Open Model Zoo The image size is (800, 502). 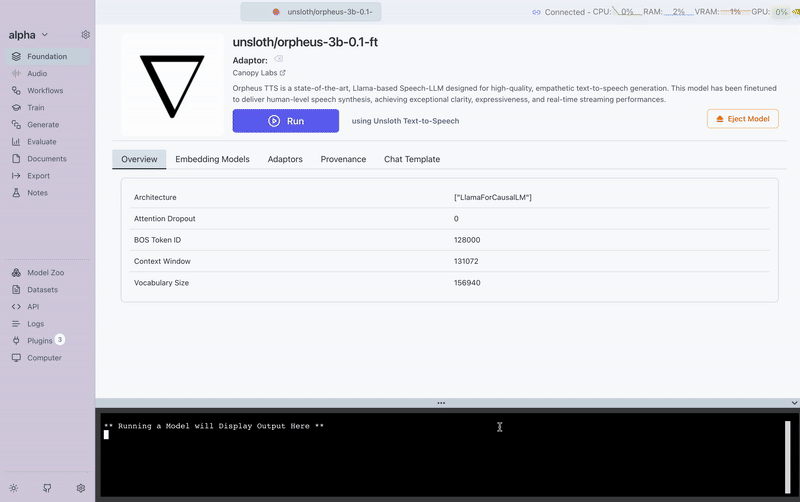click(x=45, y=273)
